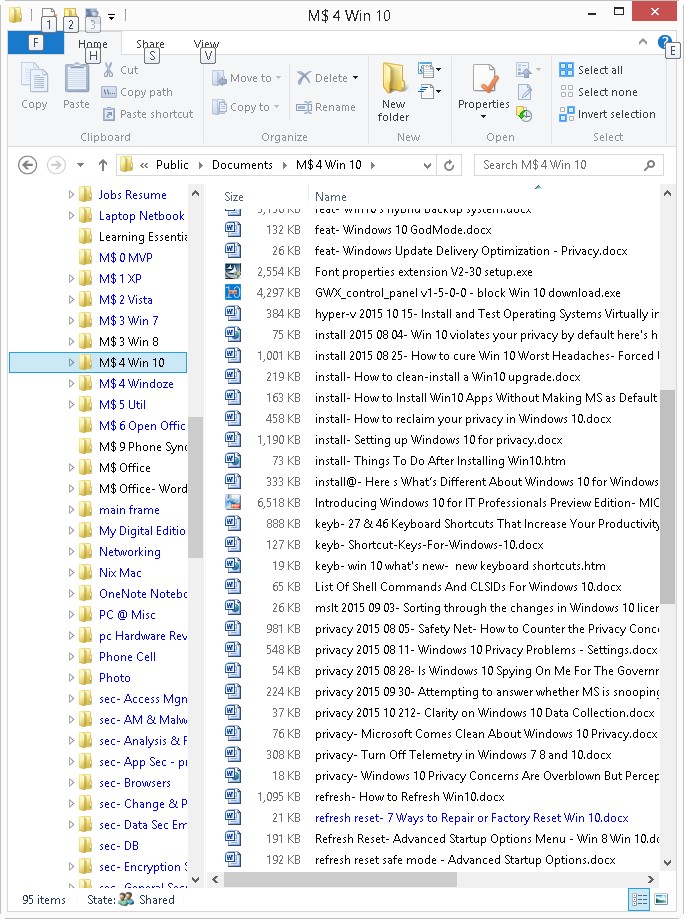Click the Search M$ 4 Win 10 box

[569, 165]
